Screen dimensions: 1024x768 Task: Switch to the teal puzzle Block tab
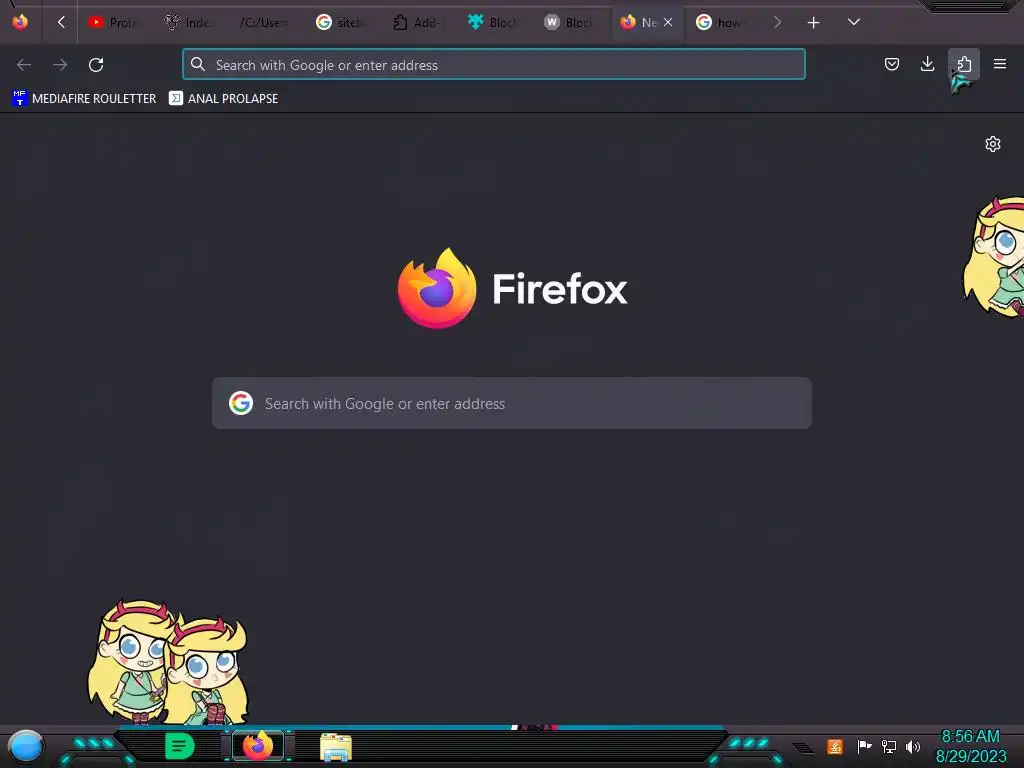coord(492,23)
